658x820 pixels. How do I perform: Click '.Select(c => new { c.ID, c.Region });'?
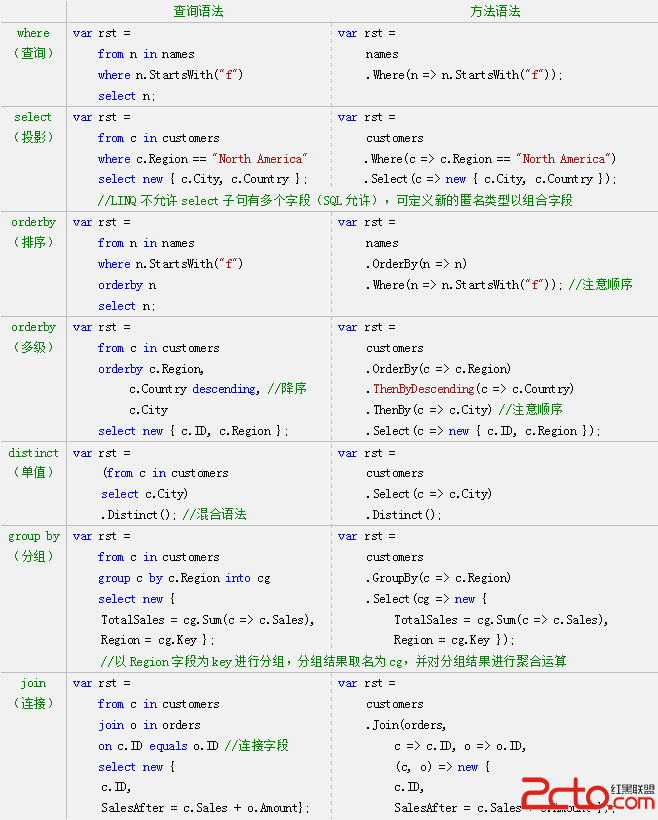click(x=483, y=431)
